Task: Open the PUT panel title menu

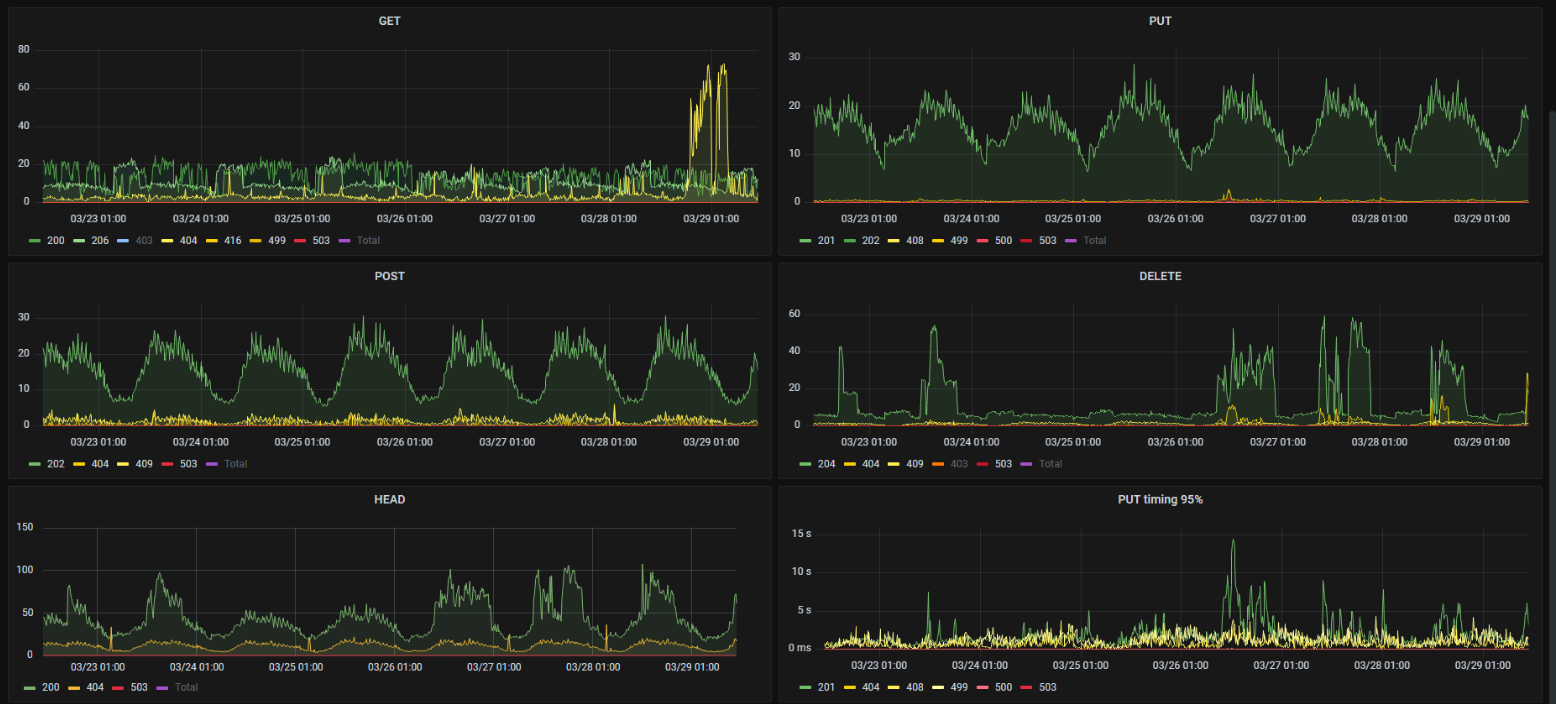Action: (x=1160, y=21)
